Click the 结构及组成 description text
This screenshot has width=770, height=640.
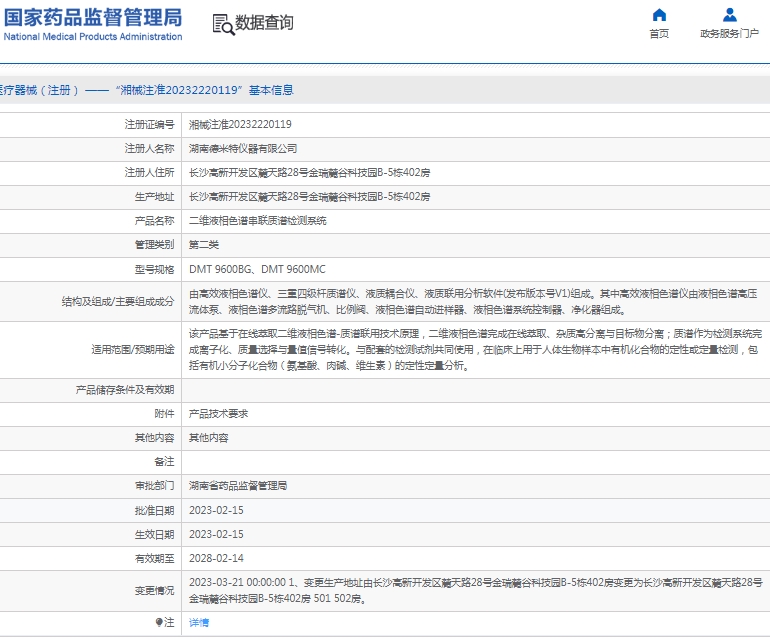[473, 302]
